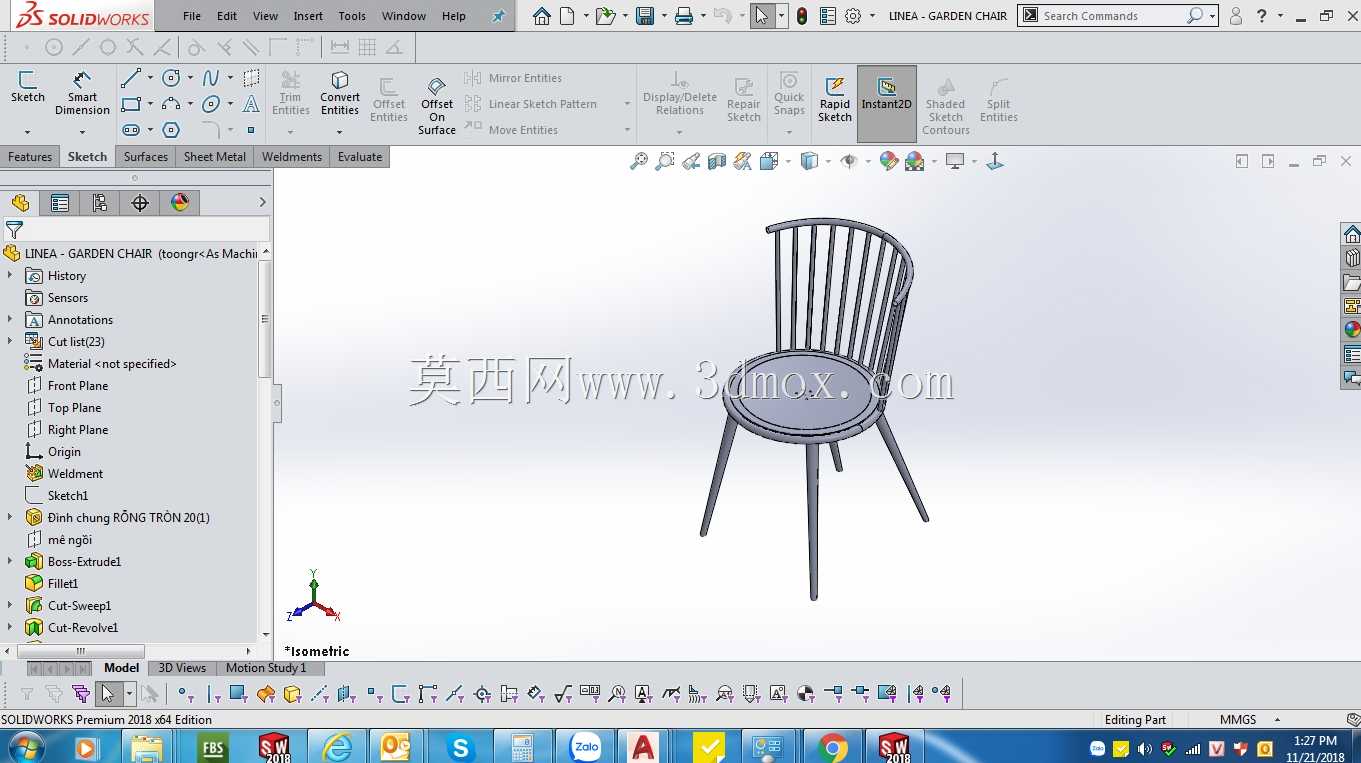
Task: Toggle Rapid Sketch mode
Action: 835,98
